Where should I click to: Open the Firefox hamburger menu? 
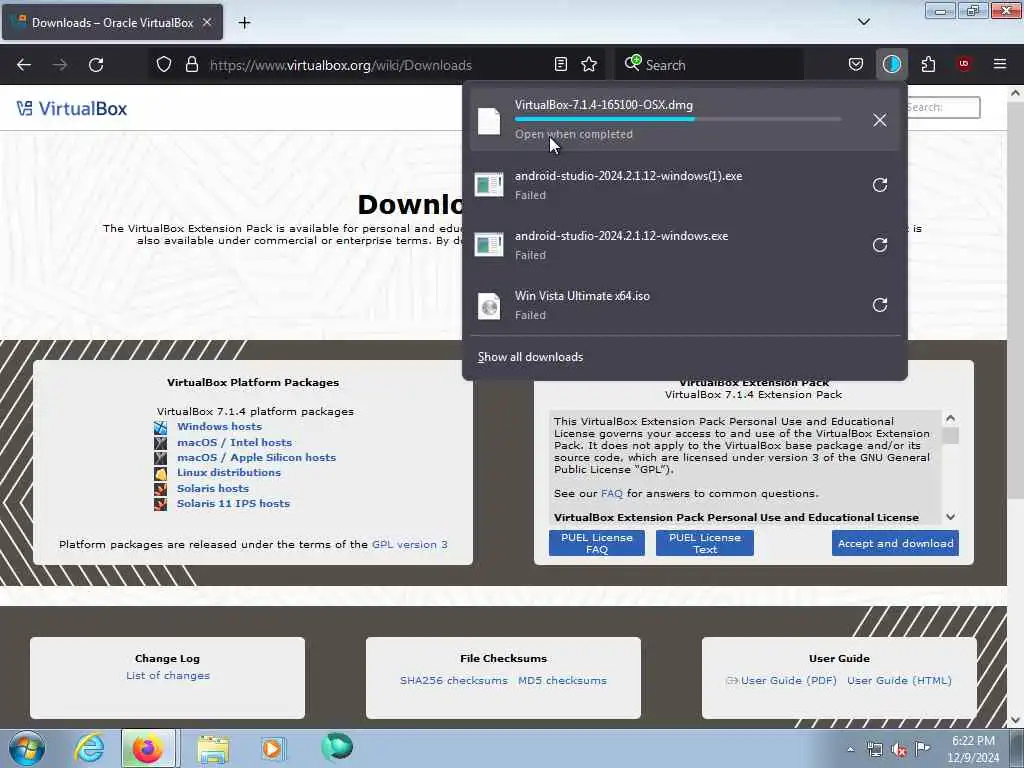point(1000,64)
